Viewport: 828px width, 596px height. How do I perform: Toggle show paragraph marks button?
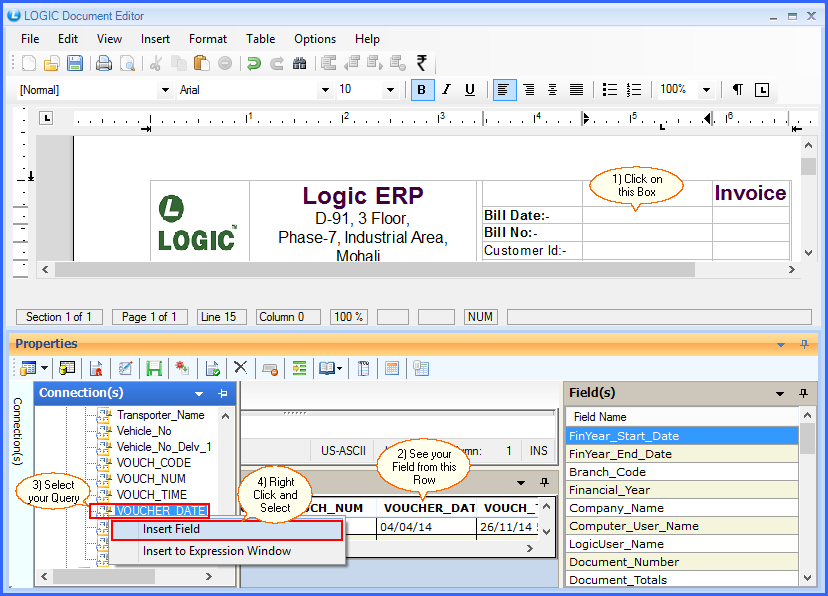(738, 90)
